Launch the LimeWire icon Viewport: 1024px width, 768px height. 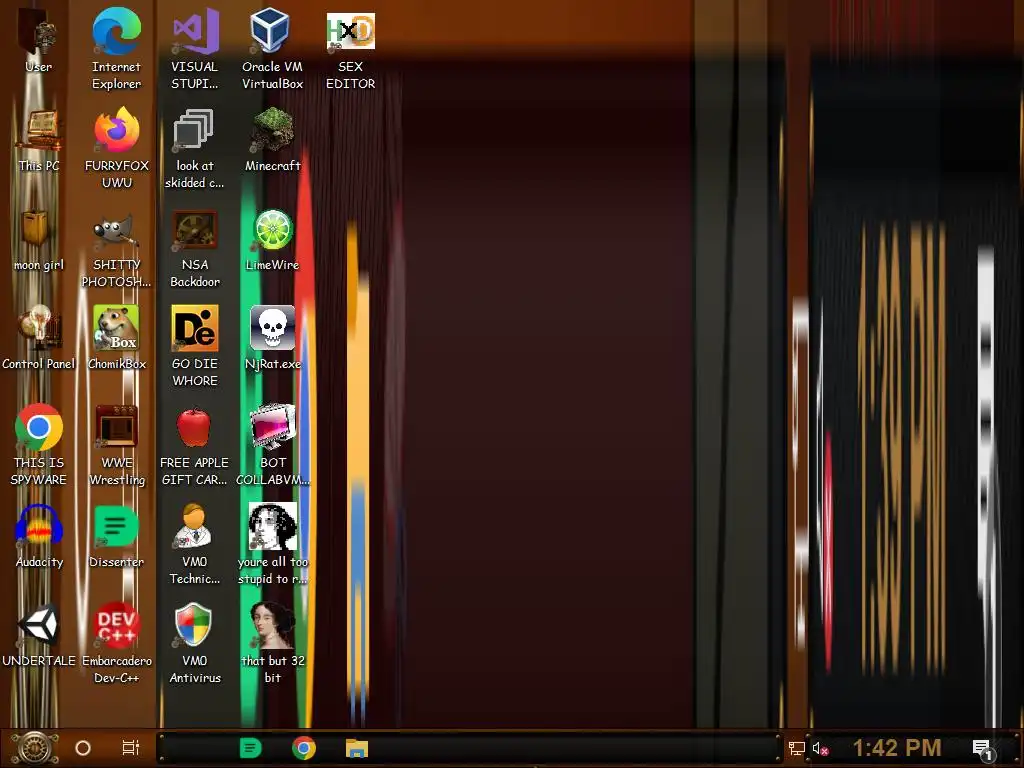[x=272, y=240]
